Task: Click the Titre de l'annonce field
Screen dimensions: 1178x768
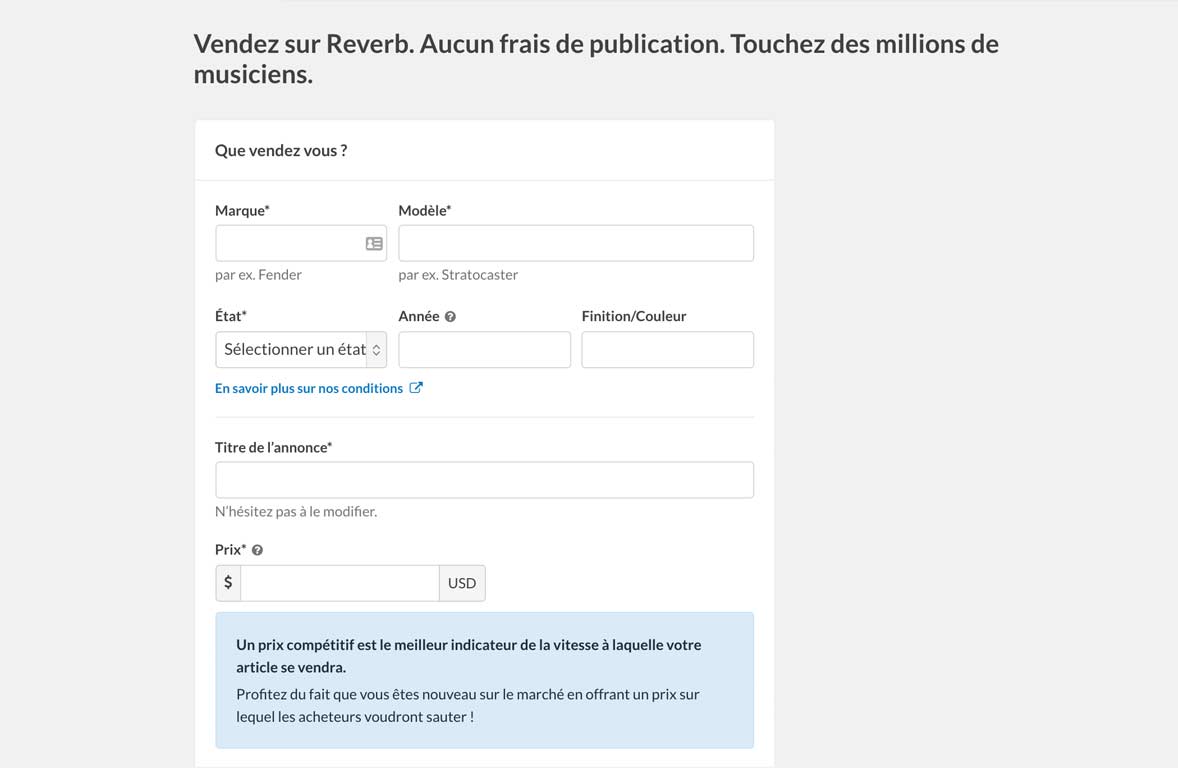Action: click(484, 480)
